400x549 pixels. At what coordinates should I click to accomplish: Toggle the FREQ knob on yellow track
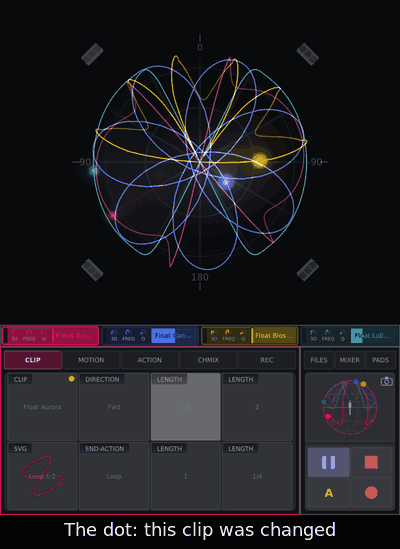[x=228, y=335]
